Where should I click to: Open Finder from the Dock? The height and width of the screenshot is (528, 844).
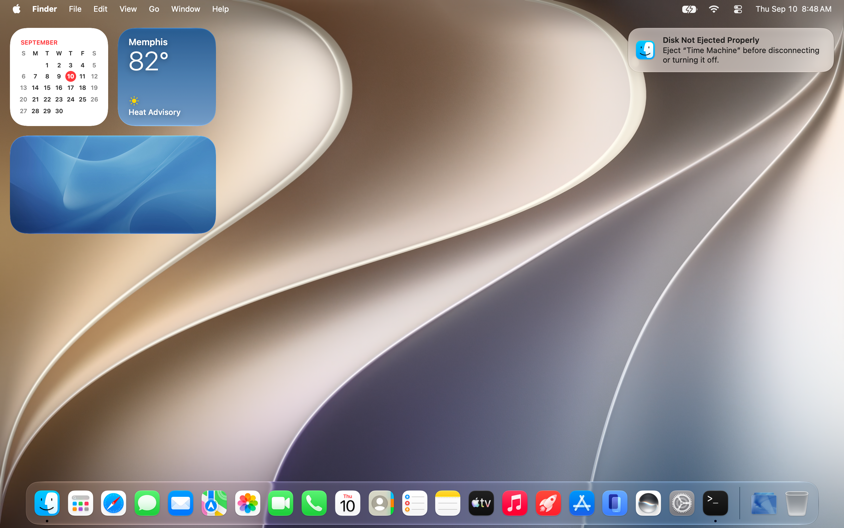pos(47,503)
